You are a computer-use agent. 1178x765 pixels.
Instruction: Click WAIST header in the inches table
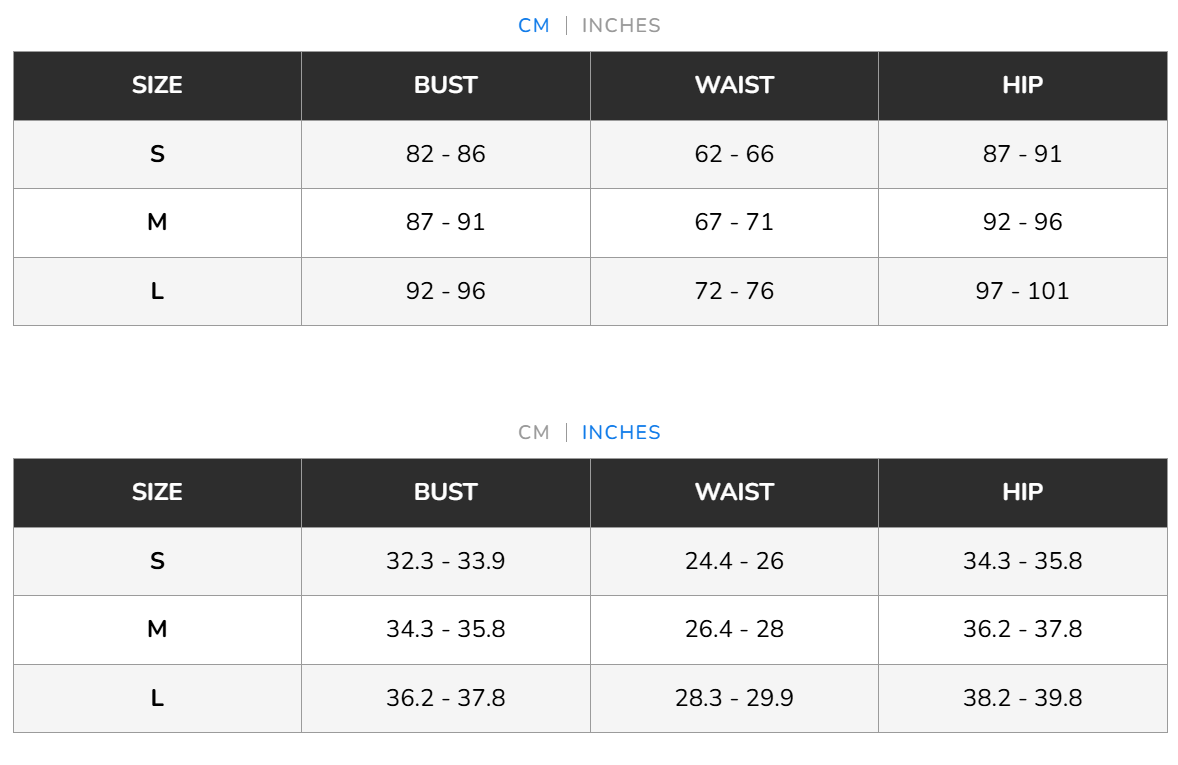(x=734, y=492)
